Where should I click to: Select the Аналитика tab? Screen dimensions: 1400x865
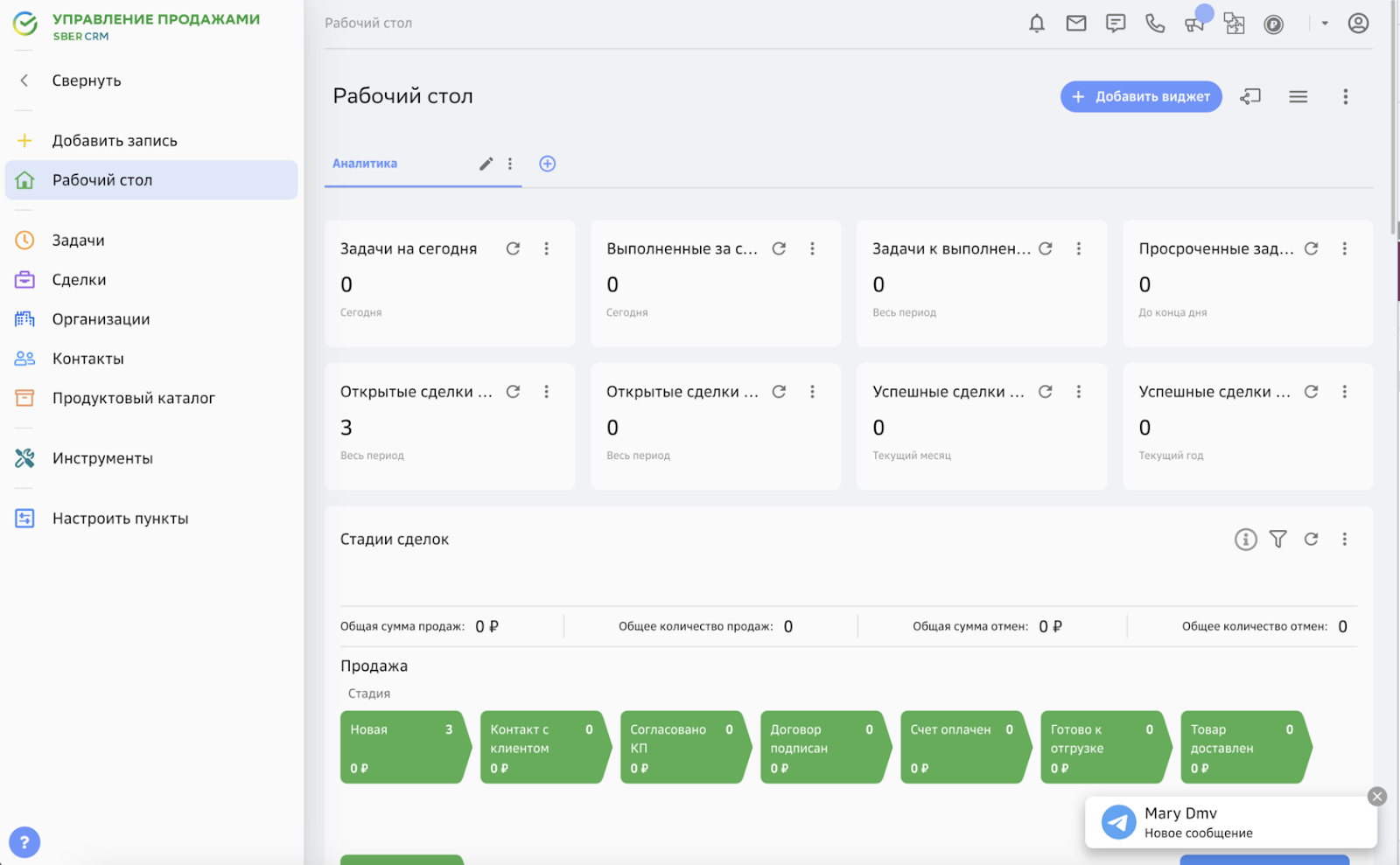point(365,164)
